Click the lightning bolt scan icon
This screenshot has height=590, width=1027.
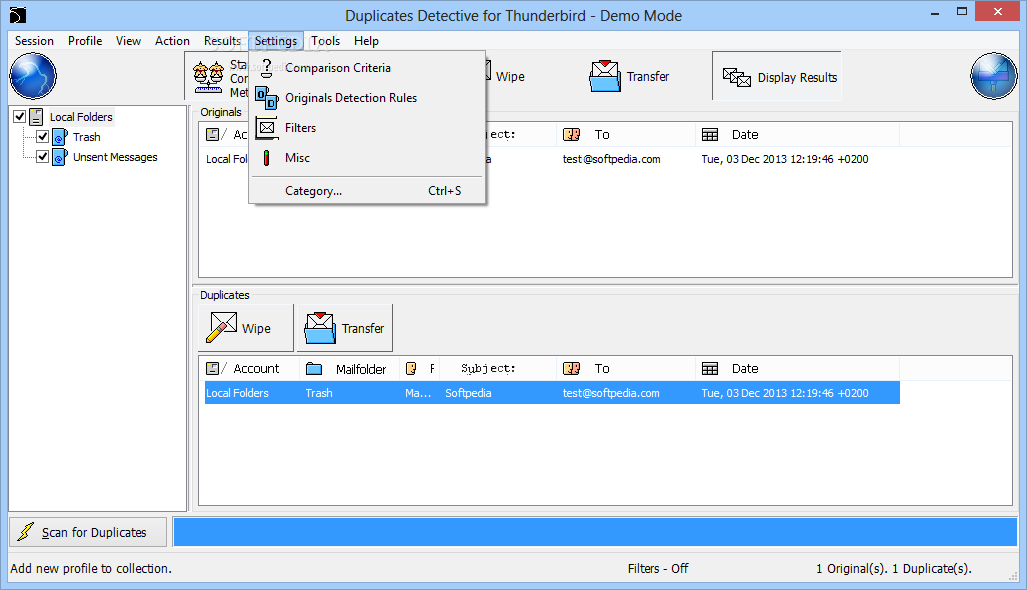coord(26,532)
